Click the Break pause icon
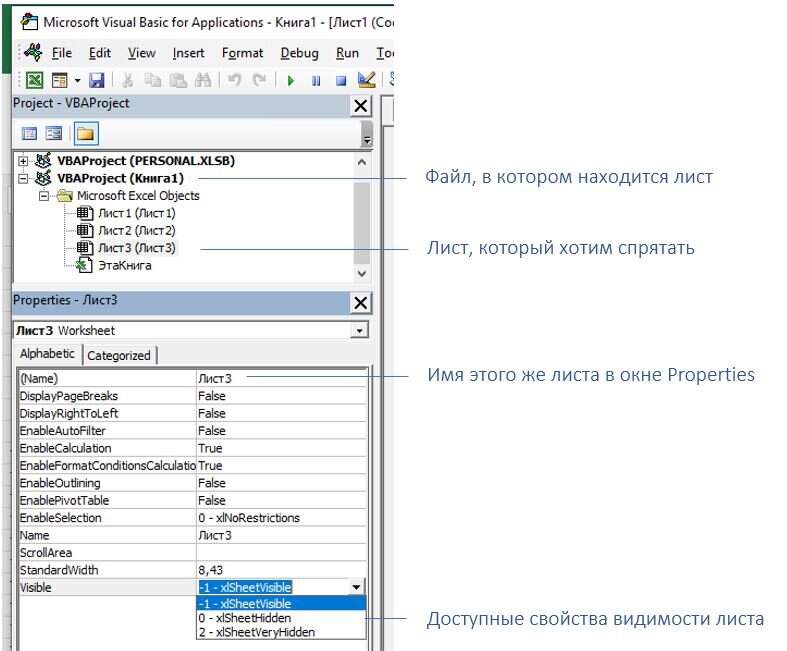 pyautogui.click(x=316, y=80)
